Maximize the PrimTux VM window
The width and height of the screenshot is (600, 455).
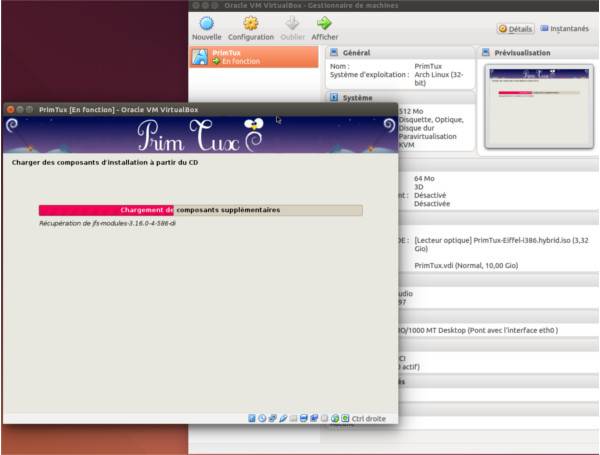29,109
